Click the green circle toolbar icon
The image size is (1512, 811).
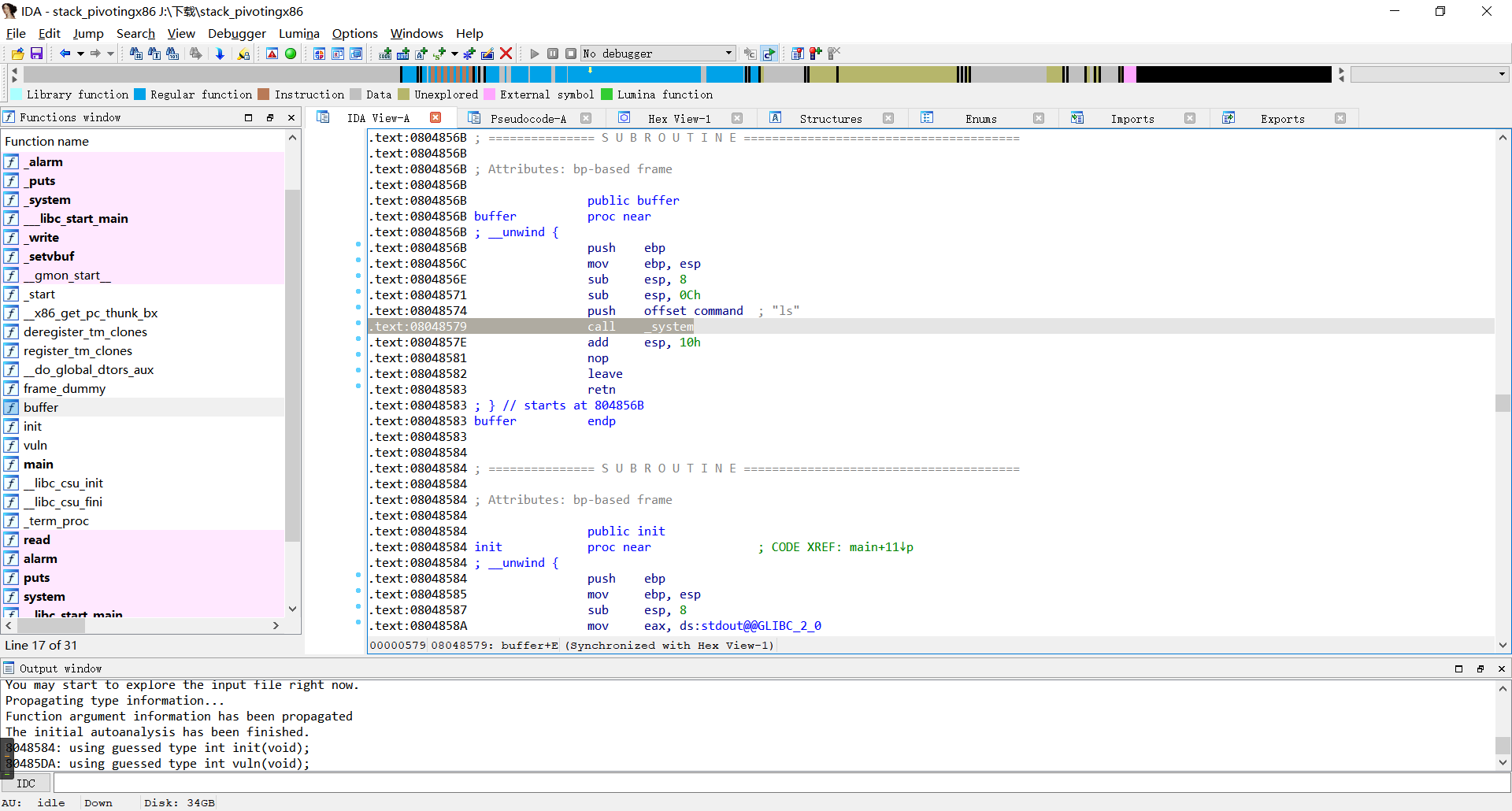(291, 54)
